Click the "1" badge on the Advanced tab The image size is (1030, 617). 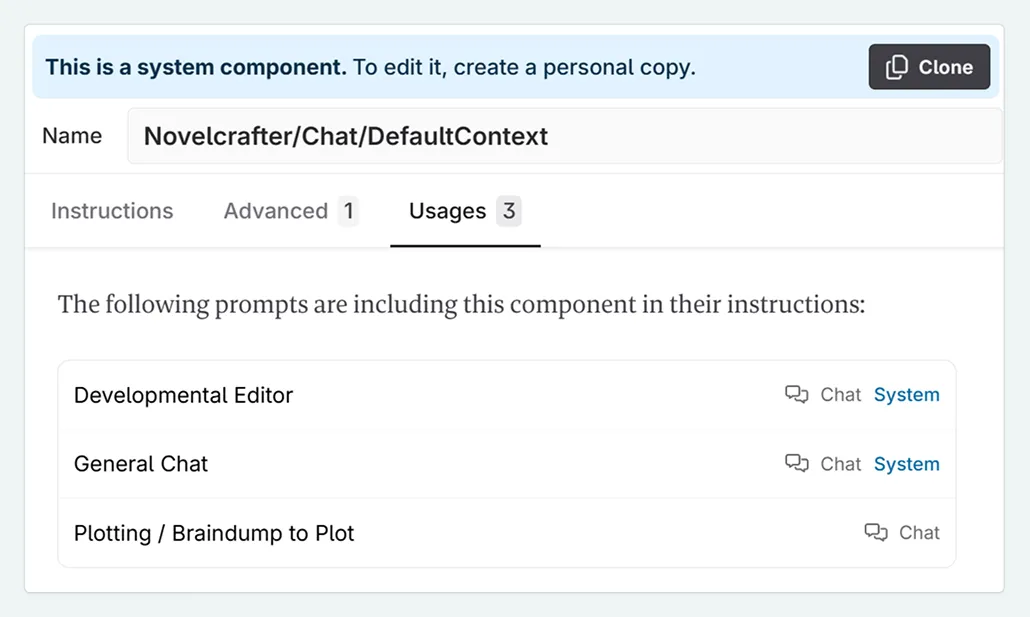pos(349,211)
